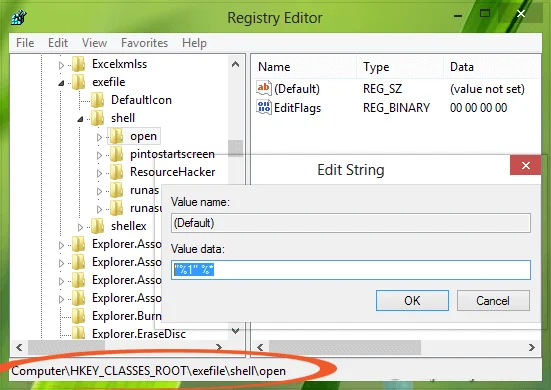Select the ResourceHacker tree label
551x390 pixels.
[173, 172]
